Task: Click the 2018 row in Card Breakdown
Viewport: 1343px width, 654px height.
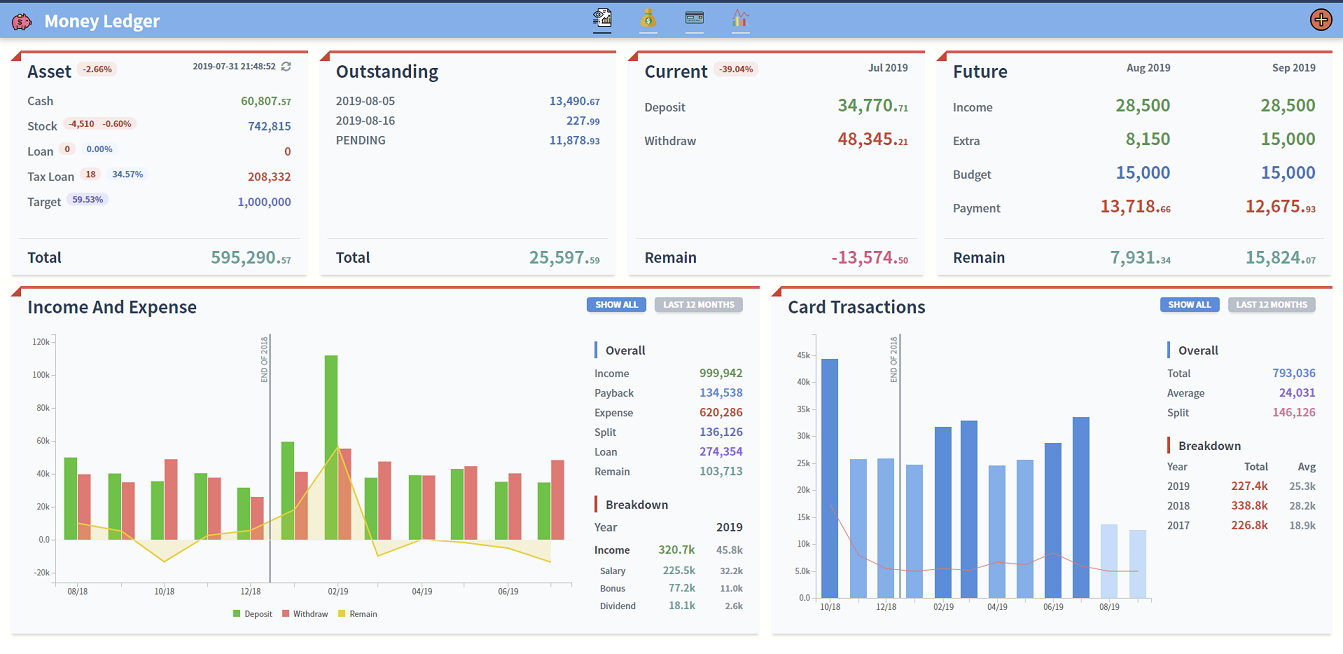Action: pyautogui.click(x=1178, y=506)
